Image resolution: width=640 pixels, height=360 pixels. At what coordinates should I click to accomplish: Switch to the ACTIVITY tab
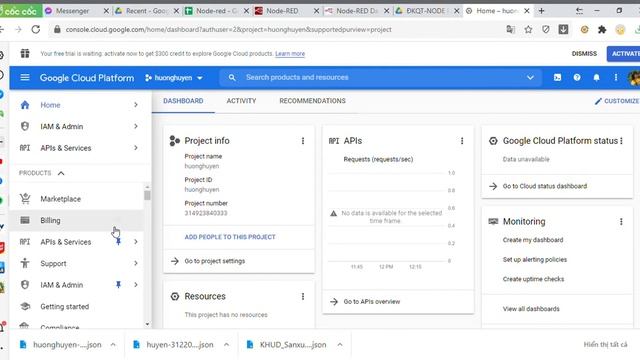241,101
